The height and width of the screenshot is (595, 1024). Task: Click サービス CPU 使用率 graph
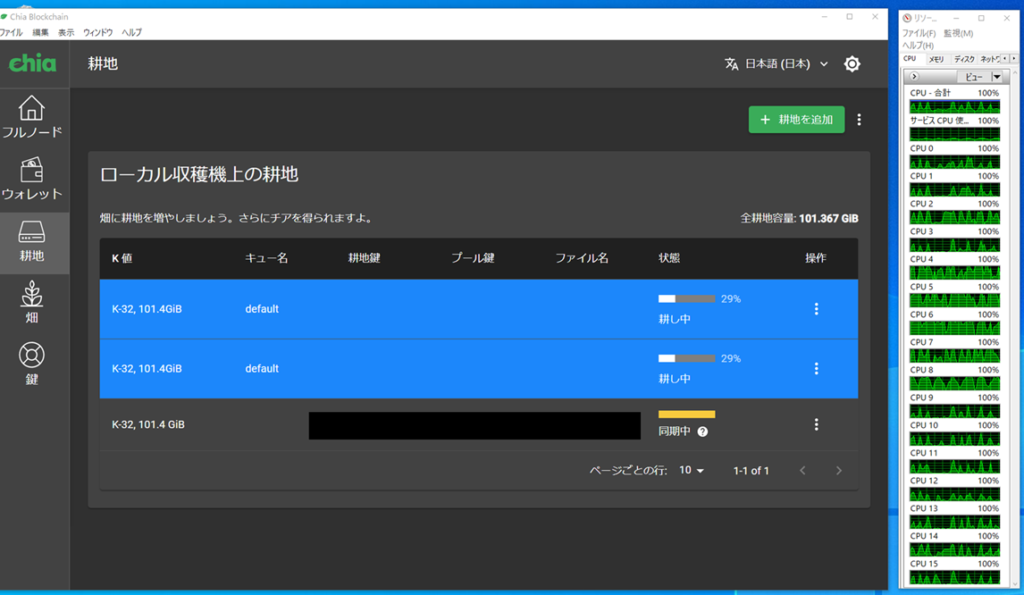point(954,134)
